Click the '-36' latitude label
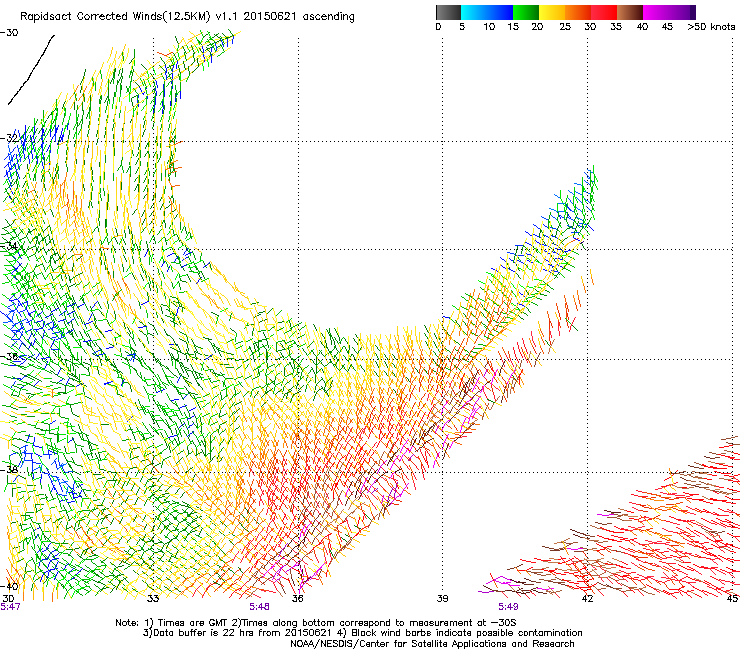 coord(9,356)
